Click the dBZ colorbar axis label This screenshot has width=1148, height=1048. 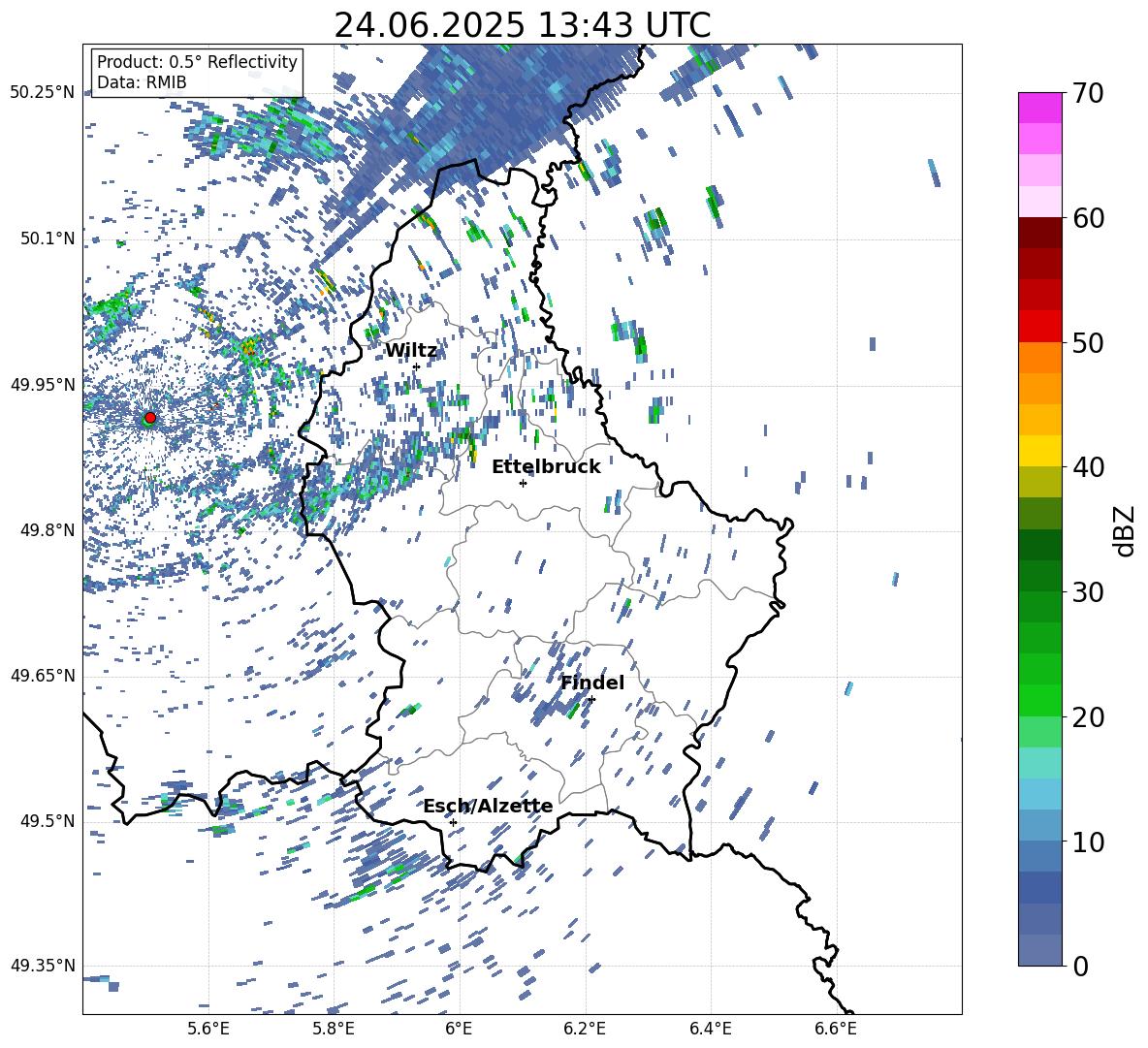tap(1126, 530)
